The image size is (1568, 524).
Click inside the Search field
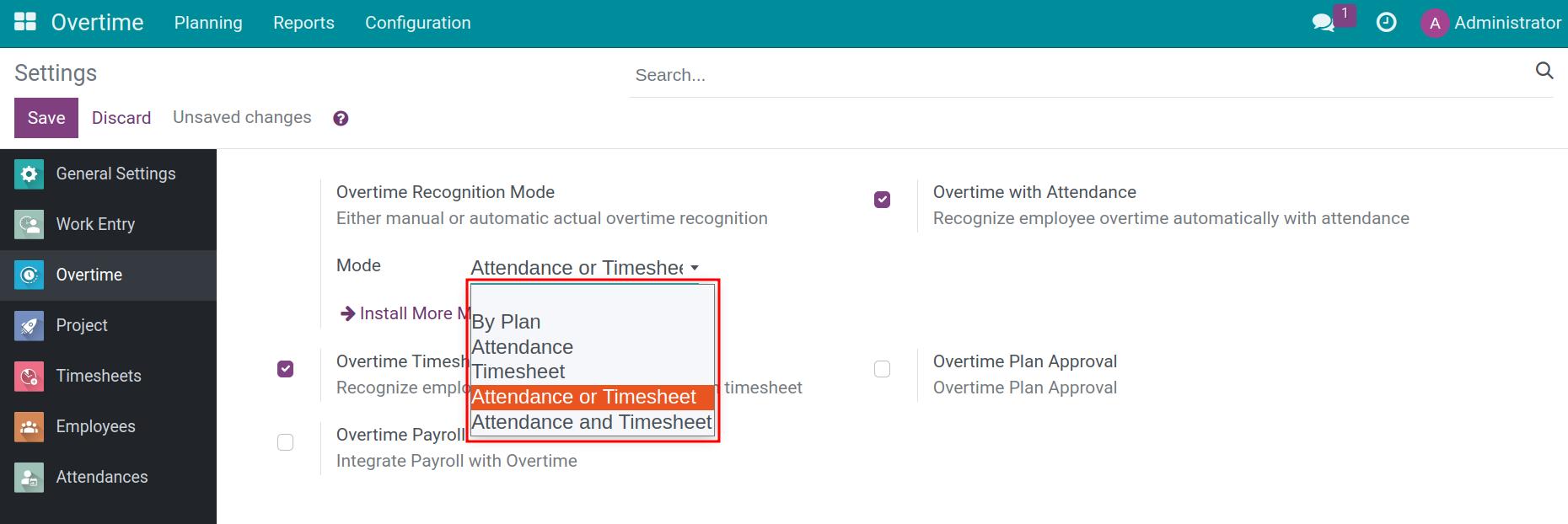point(927,75)
